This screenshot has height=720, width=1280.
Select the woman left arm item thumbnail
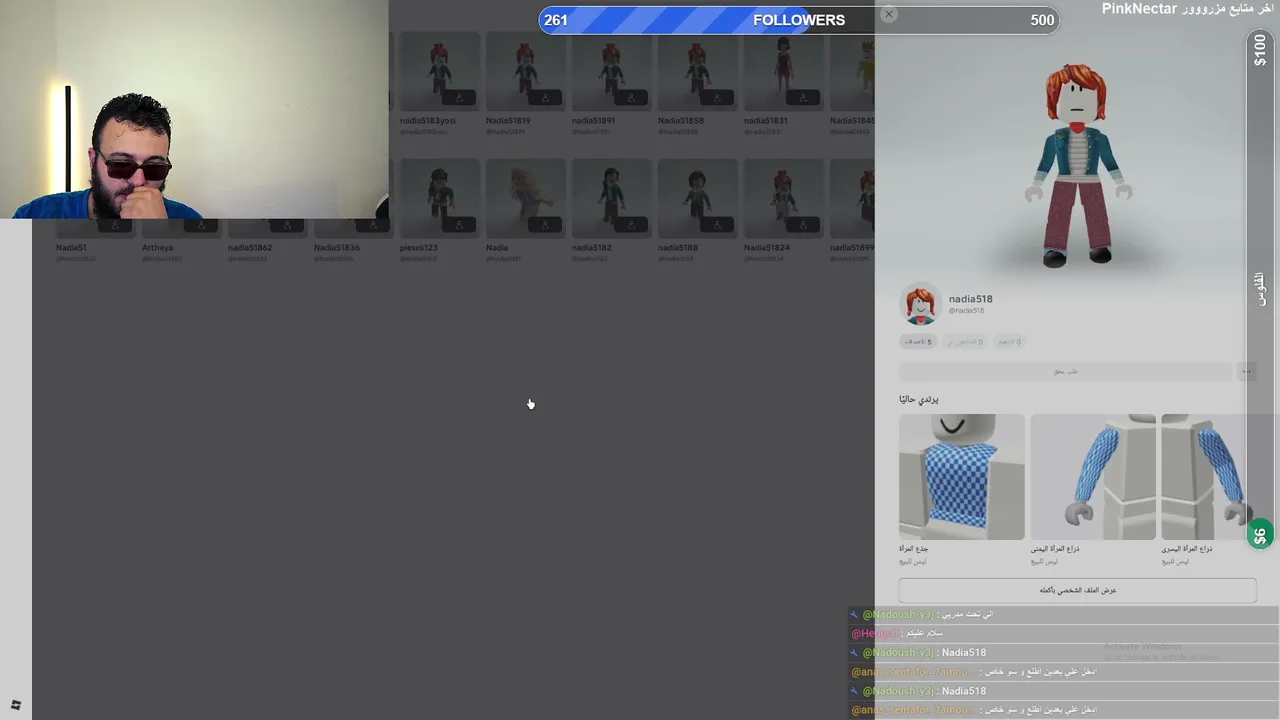coord(1208,477)
